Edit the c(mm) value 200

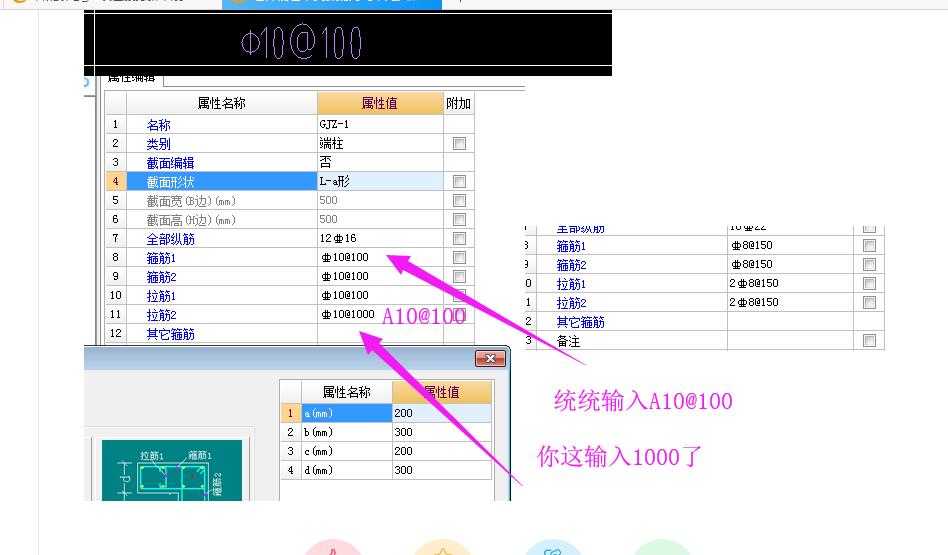(x=442, y=451)
